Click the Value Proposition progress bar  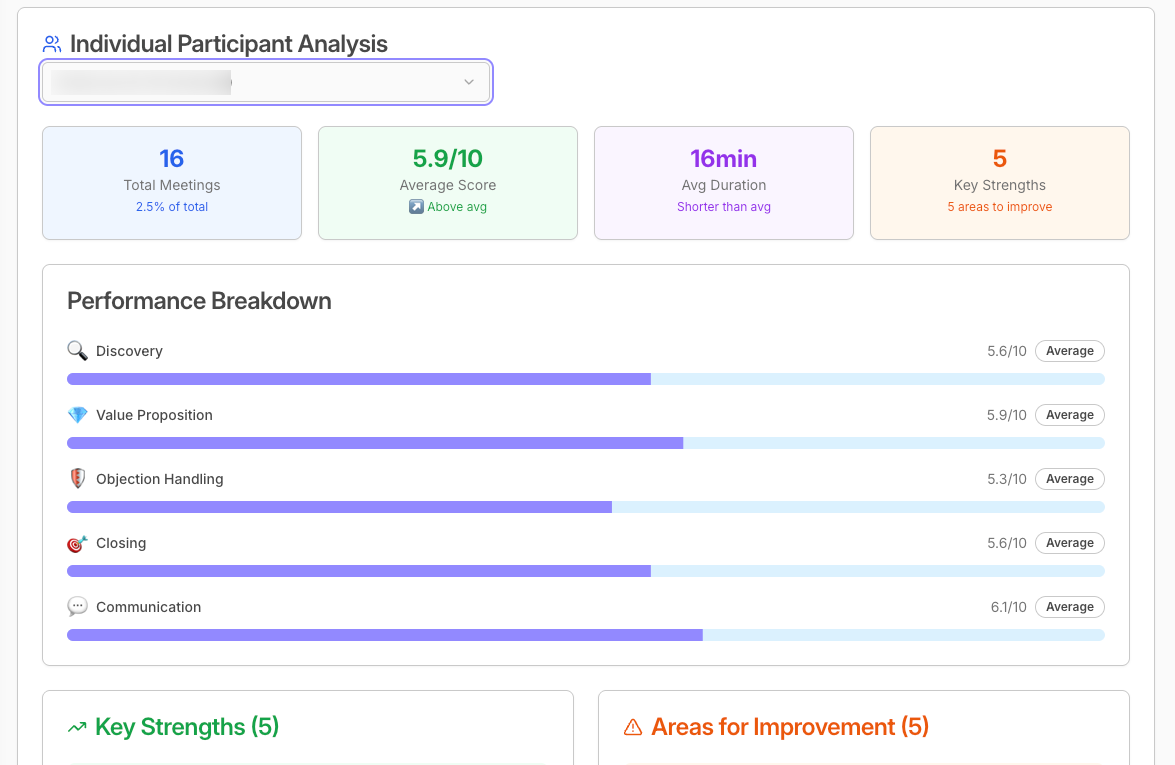coord(585,443)
